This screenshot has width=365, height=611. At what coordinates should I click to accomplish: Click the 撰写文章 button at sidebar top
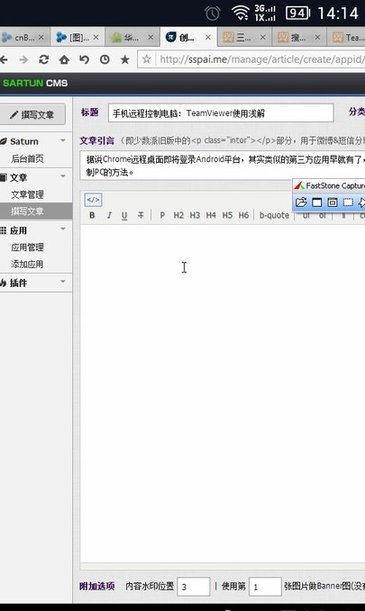32,115
